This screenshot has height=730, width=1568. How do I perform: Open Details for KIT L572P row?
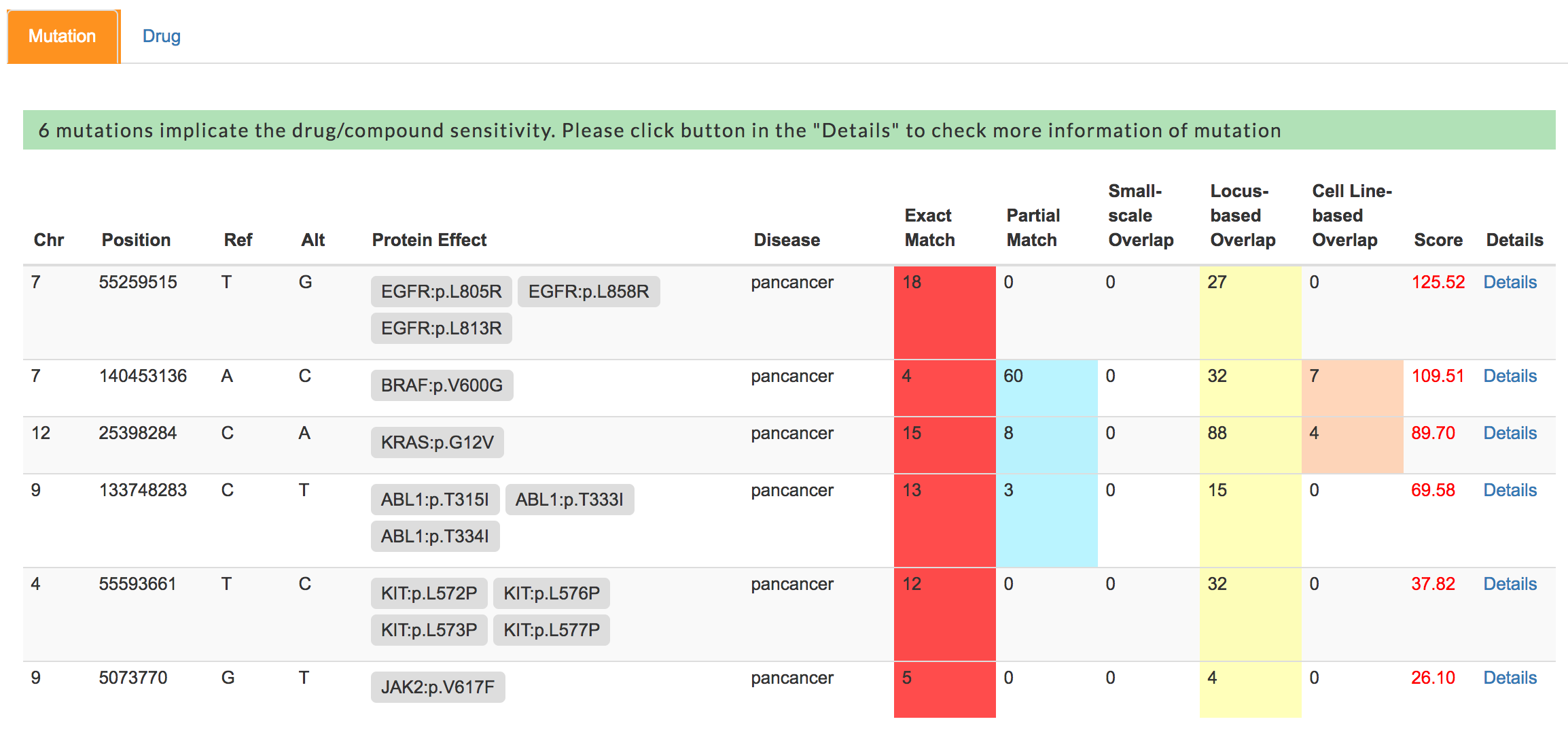[x=1509, y=584]
